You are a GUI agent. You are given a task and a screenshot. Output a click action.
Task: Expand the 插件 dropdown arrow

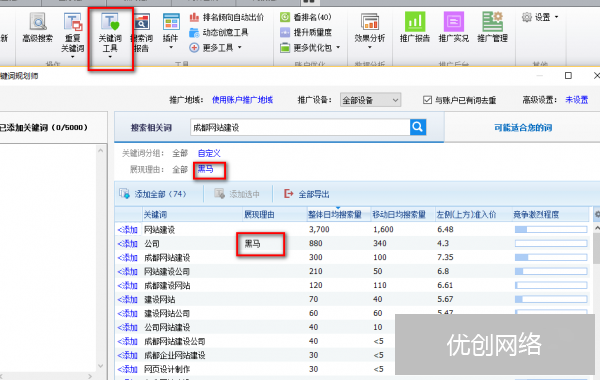(171, 47)
